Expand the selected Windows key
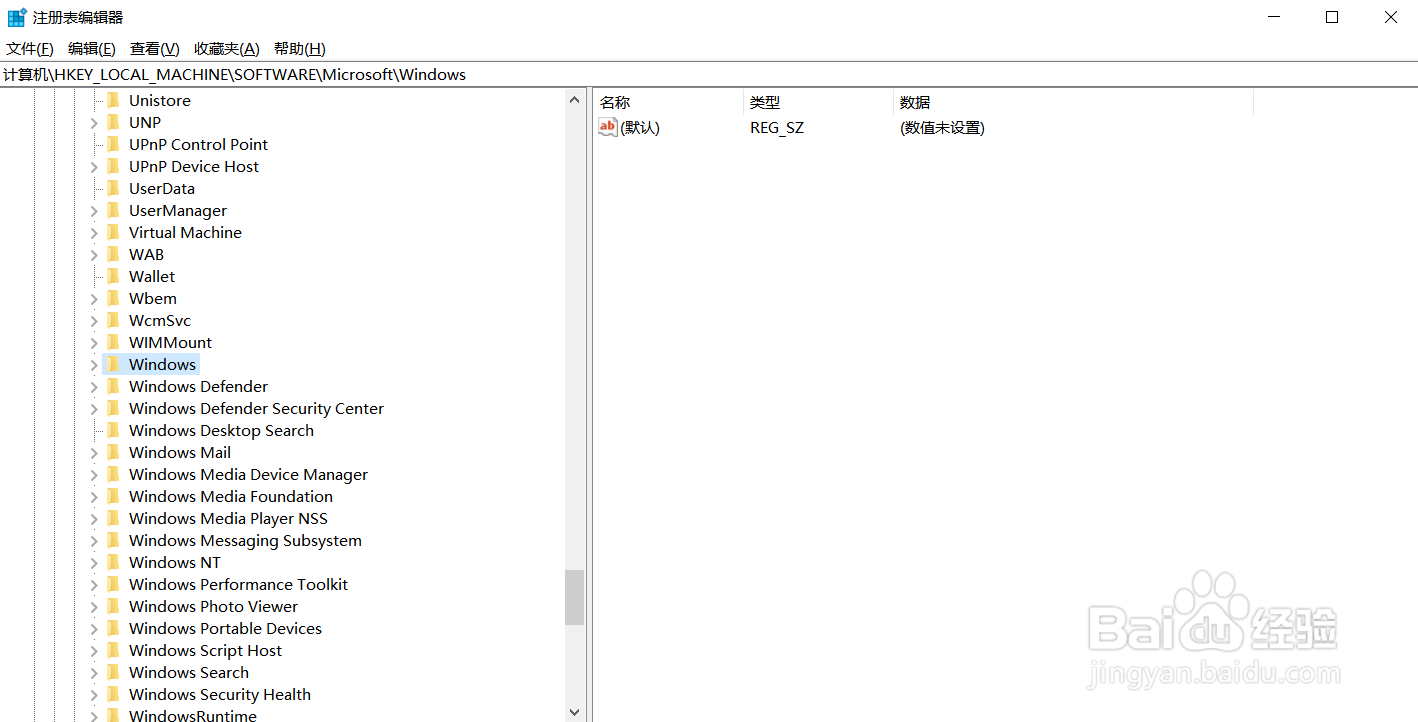1418x722 pixels. point(94,364)
